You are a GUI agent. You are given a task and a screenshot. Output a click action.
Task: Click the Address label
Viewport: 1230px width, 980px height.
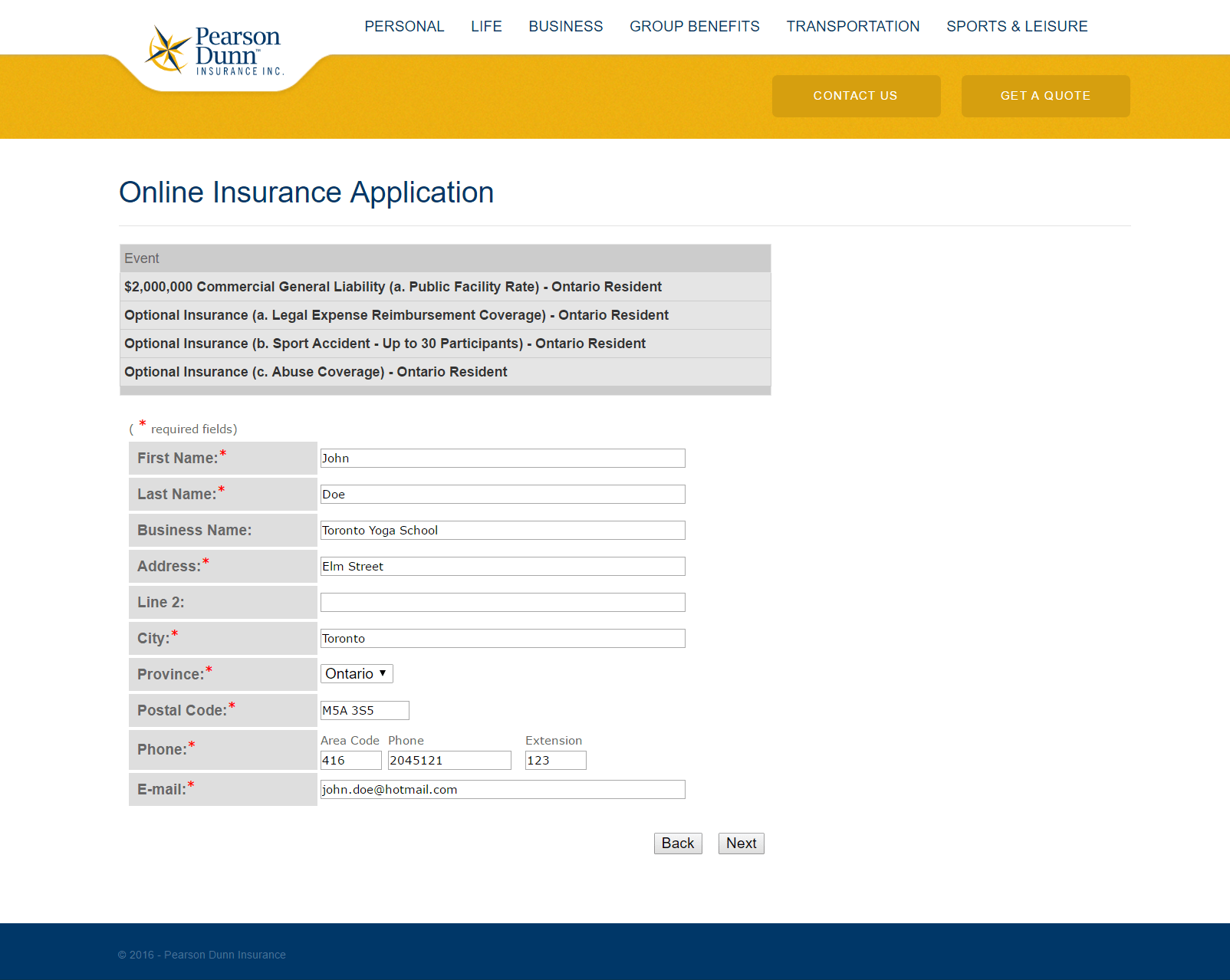(x=169, y=567)
